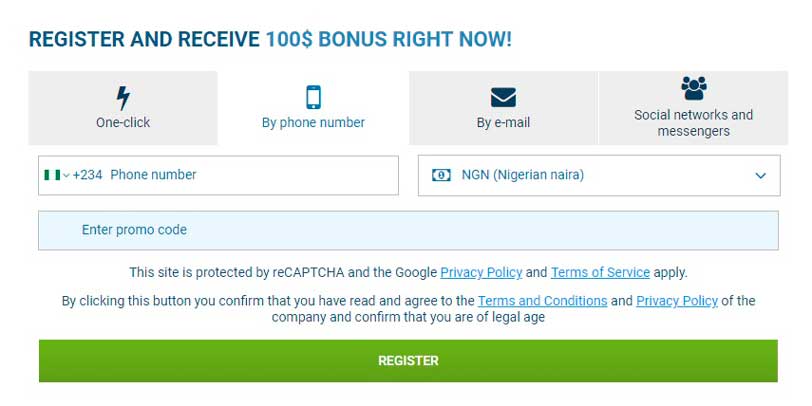Click the Enter promo code field
The height and width of the screenshot is (406, 812).
point(408,230)
